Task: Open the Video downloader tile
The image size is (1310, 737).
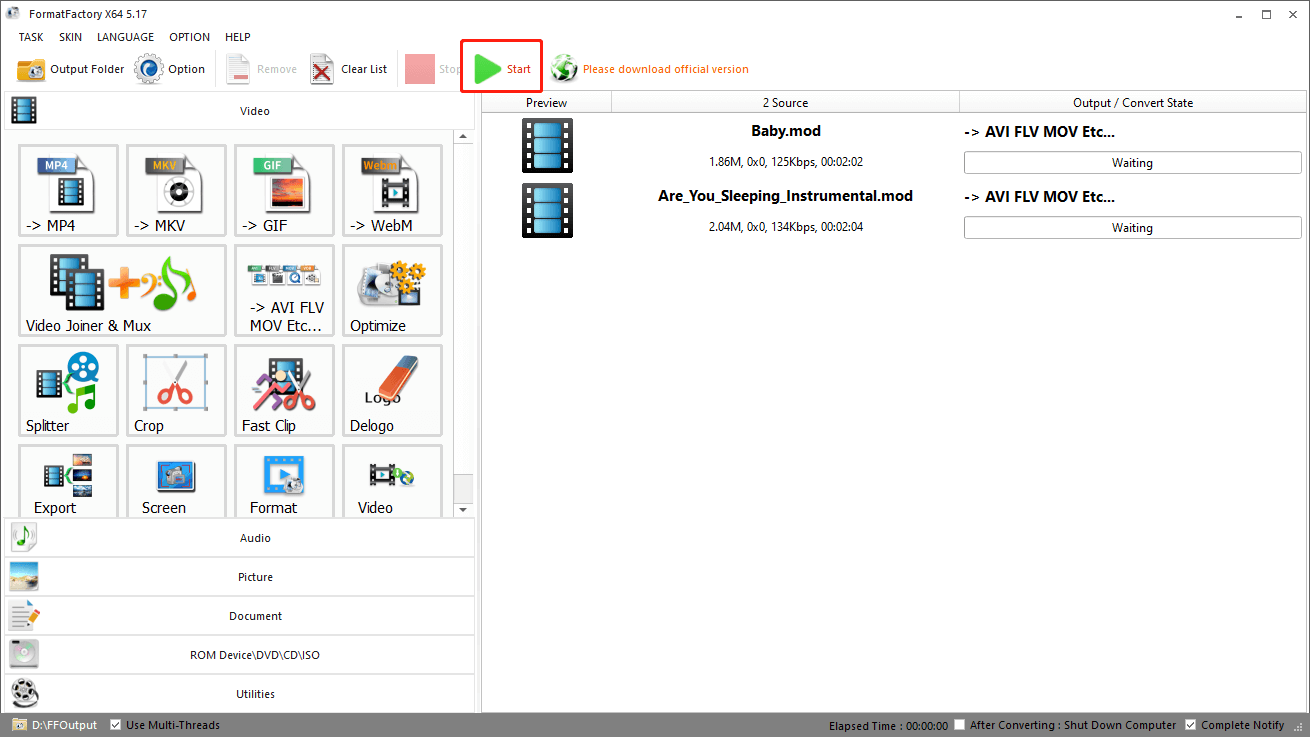Action: pyautogui.click(x=392, y=481)
